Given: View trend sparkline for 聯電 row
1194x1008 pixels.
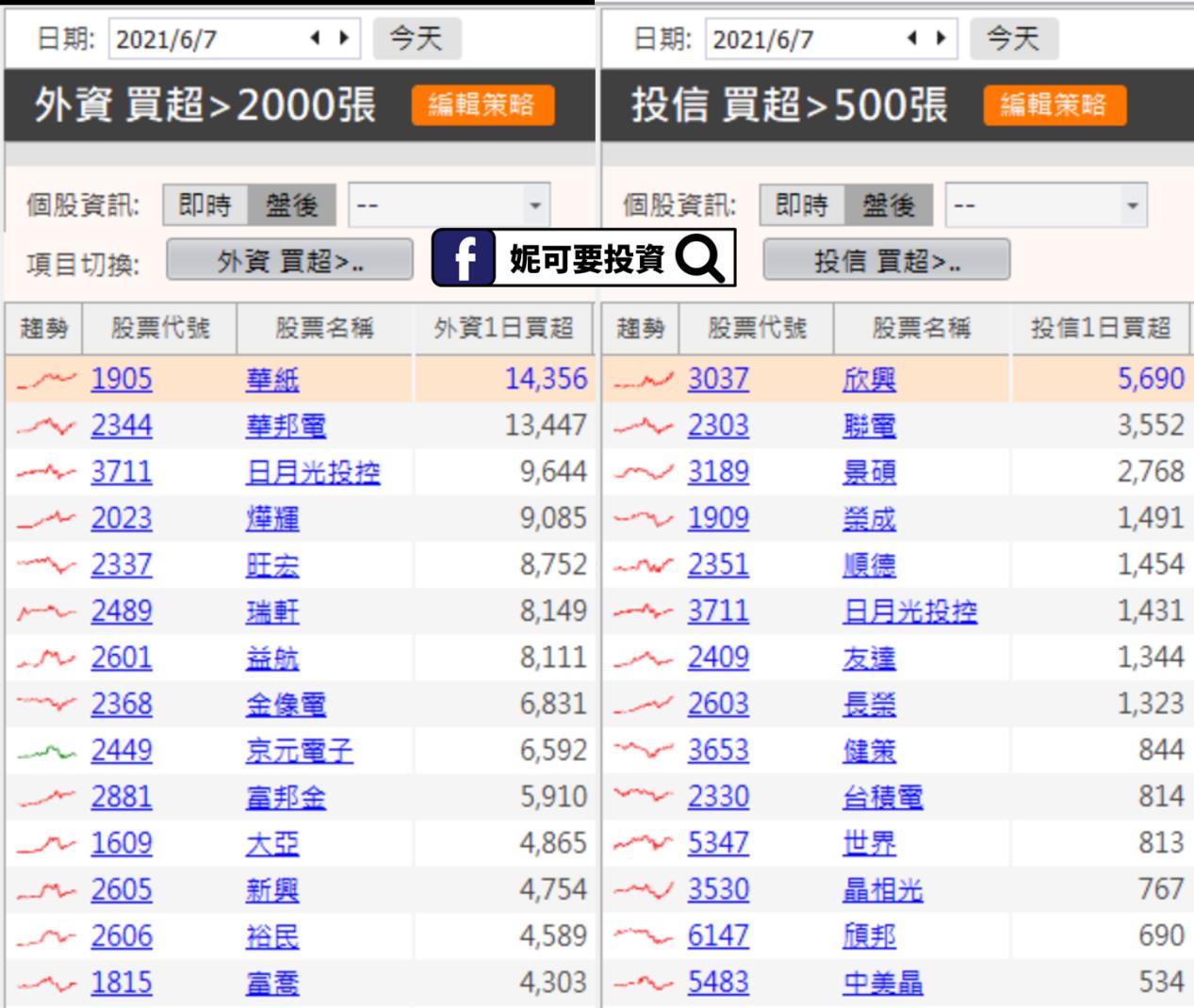Looking at the screenshot, I should (x=644, y=426).
